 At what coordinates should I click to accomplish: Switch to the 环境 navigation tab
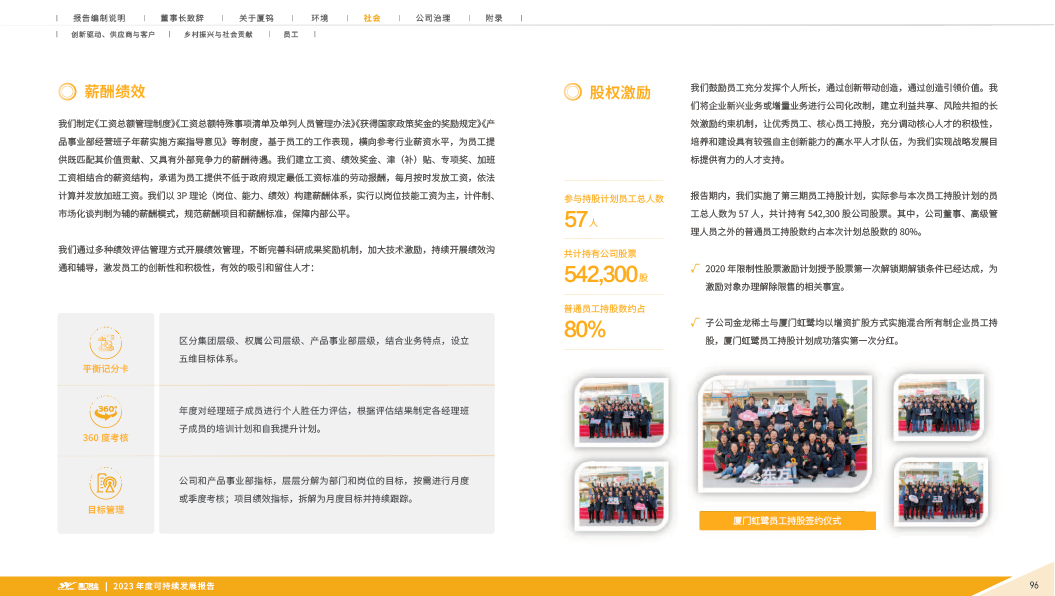coord(319,18)
